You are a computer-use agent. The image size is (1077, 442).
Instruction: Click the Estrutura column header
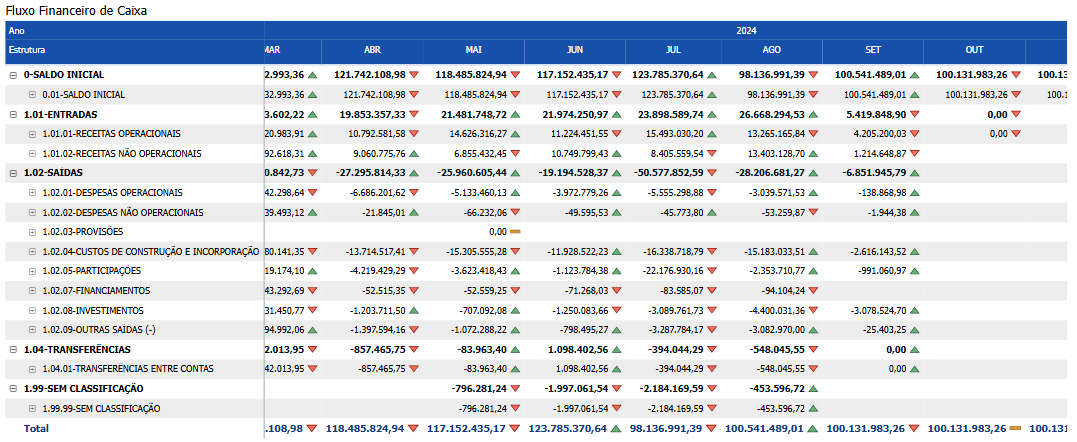point(130,49)
